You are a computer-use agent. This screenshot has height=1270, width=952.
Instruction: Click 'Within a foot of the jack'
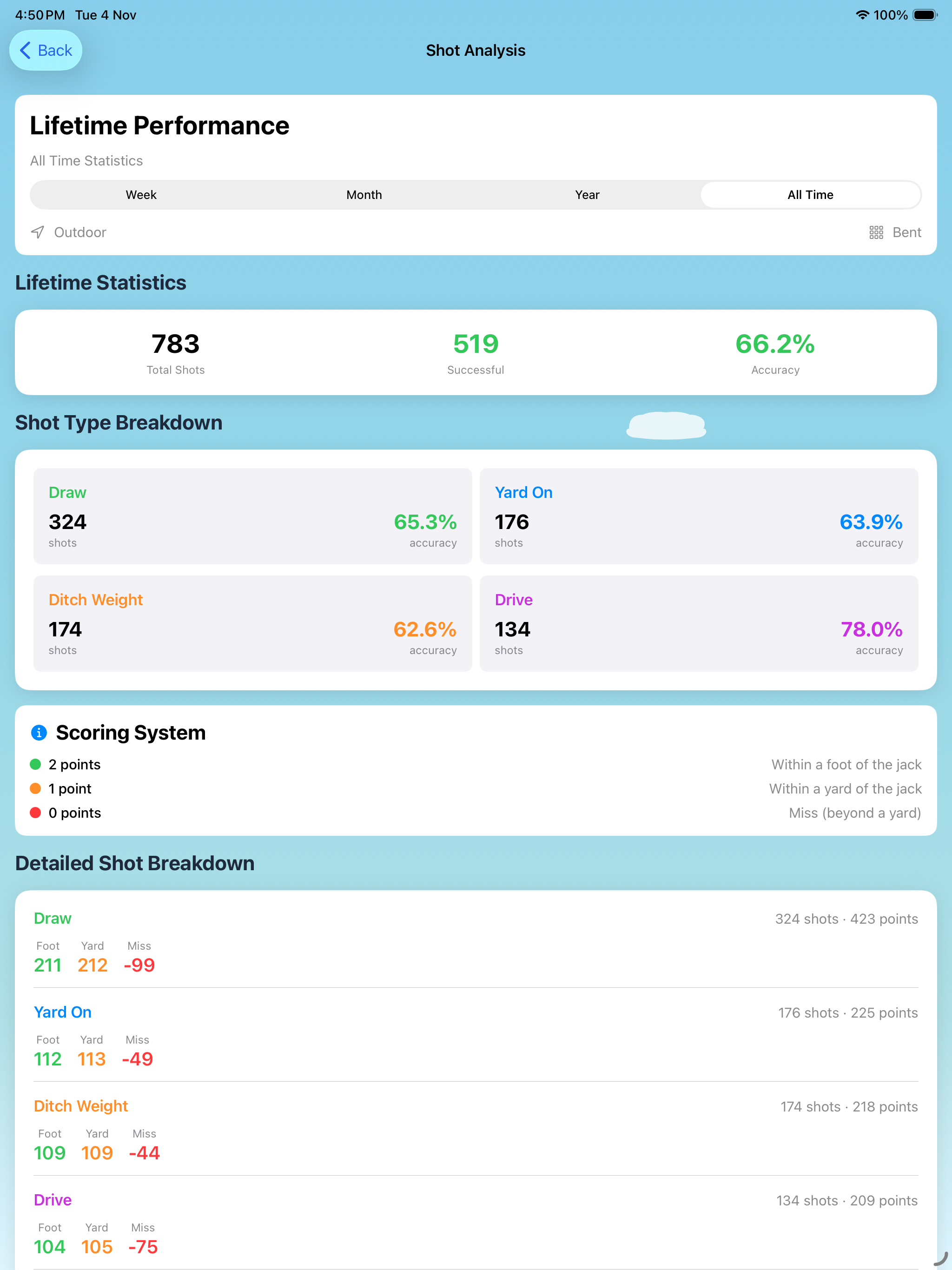coord(846,764)
